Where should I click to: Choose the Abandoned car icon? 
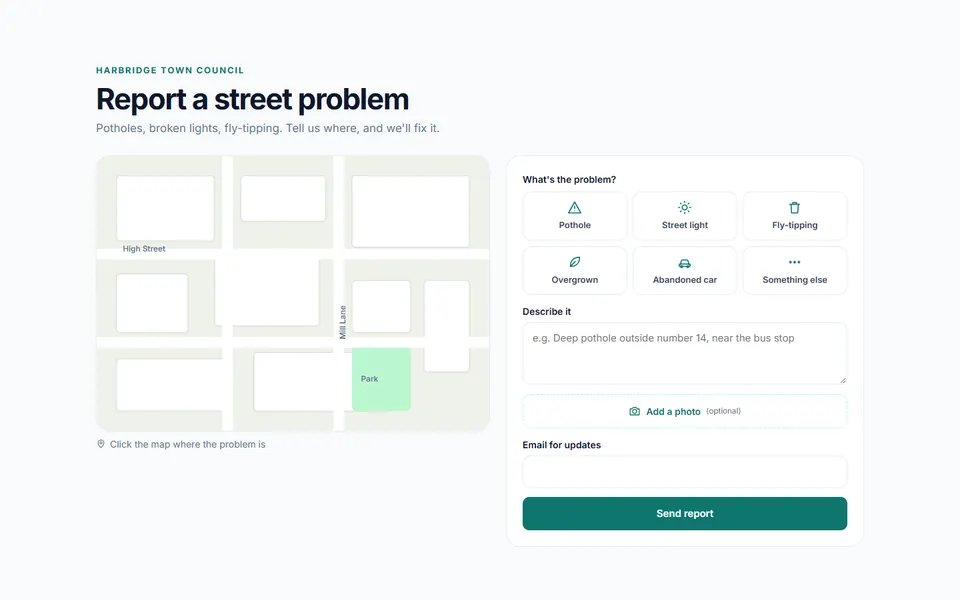click(684, 263)
